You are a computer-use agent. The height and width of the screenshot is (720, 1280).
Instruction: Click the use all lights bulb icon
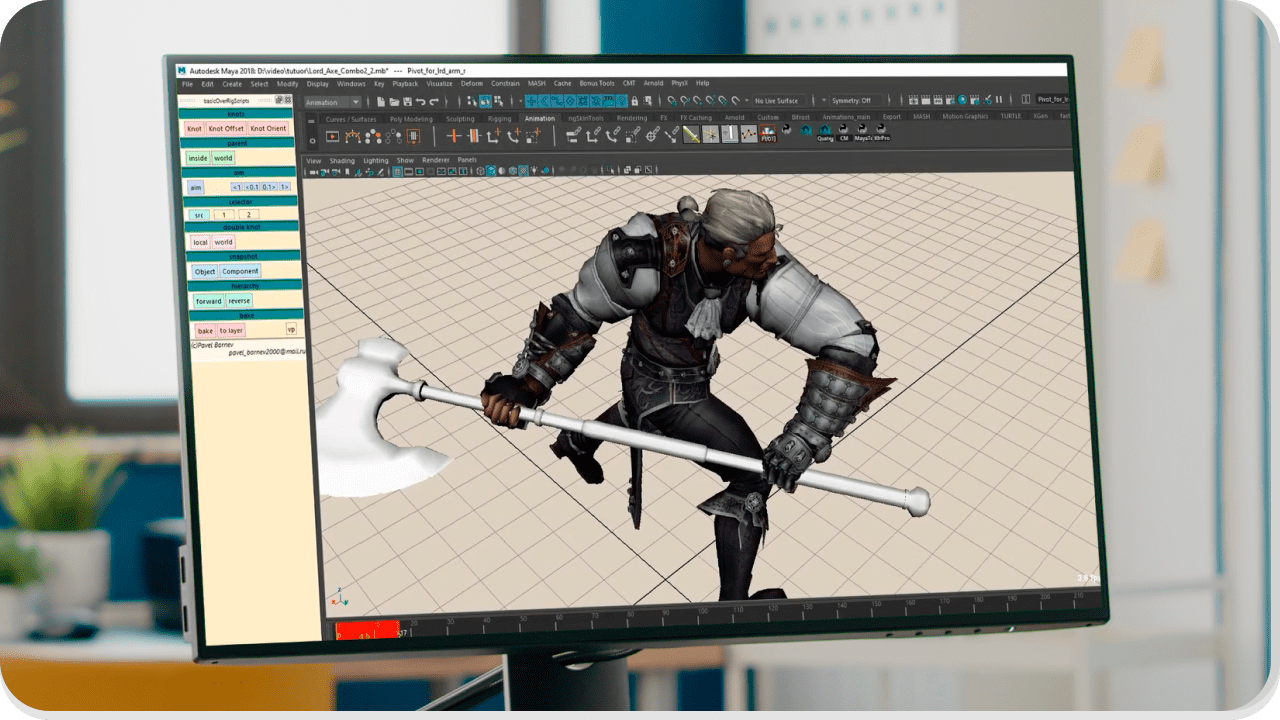pyautogui.click(x=533, y=172)
